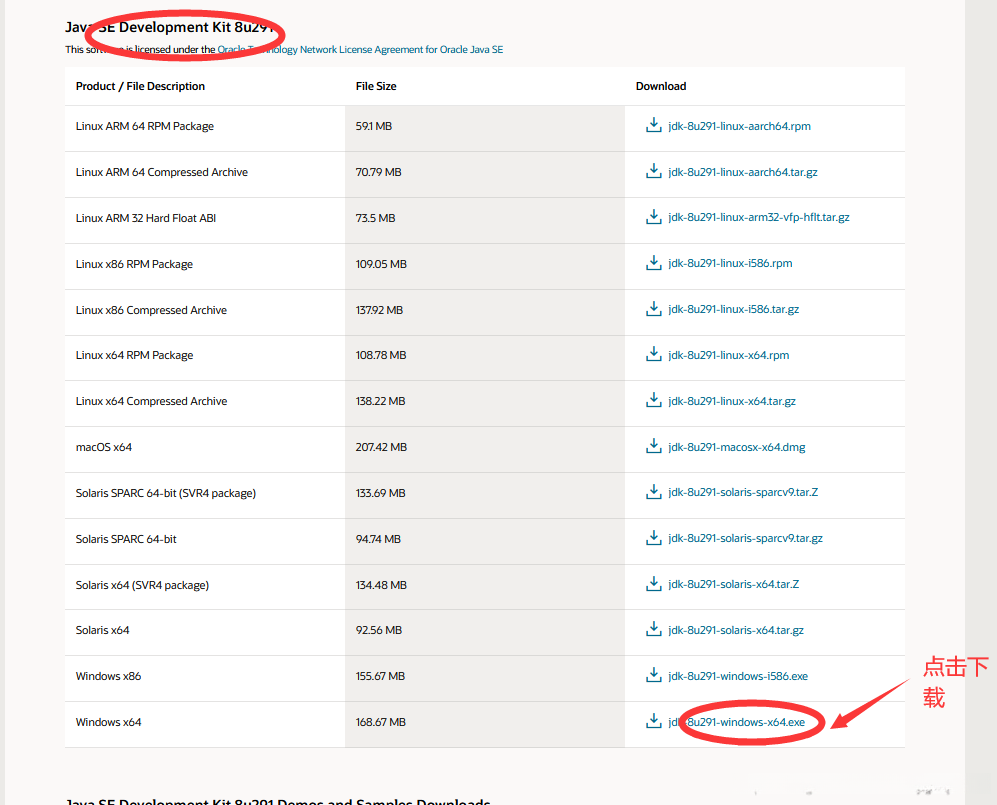Click download icon for jdk-8u291-linux-x64.tar.gz
997x805 pixels.
point(654,400)
